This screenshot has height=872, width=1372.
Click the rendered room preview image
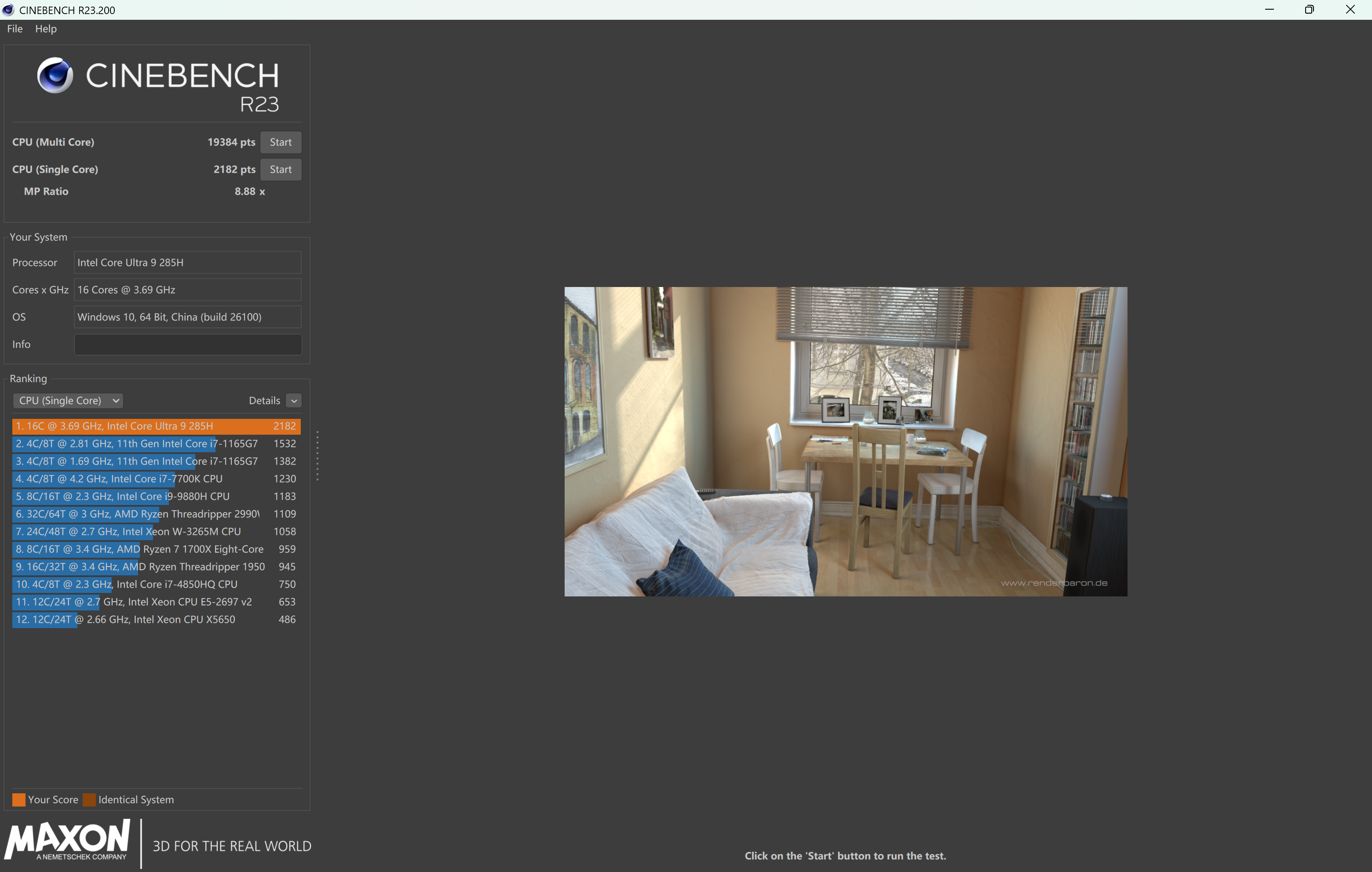click(846, 441)
